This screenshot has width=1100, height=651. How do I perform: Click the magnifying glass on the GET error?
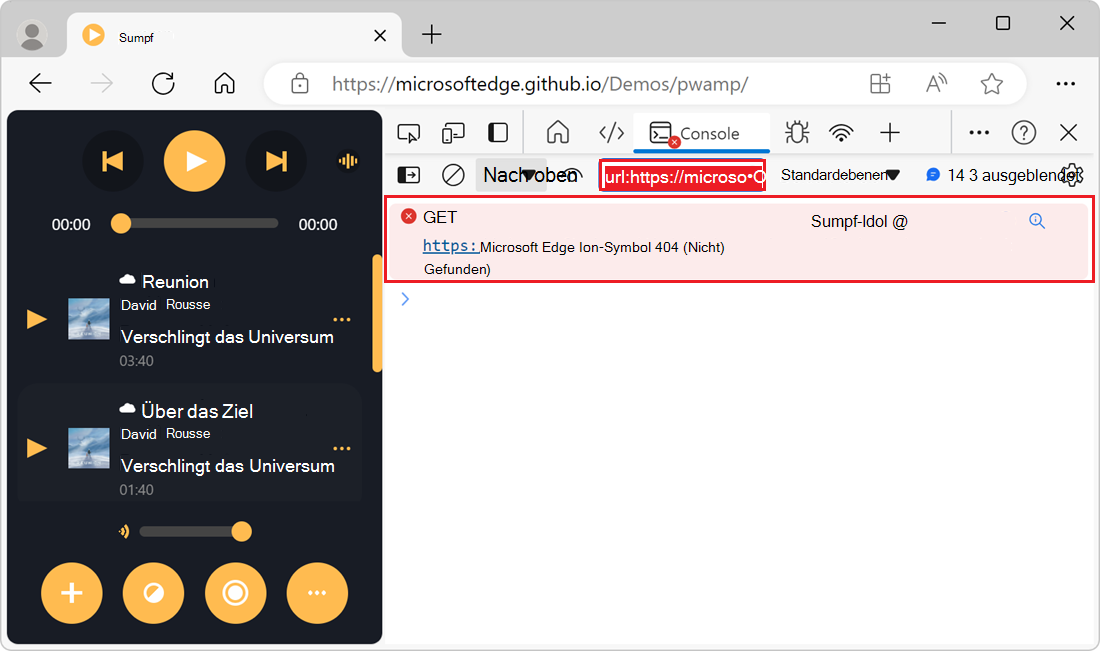(x=1036, y=221)
